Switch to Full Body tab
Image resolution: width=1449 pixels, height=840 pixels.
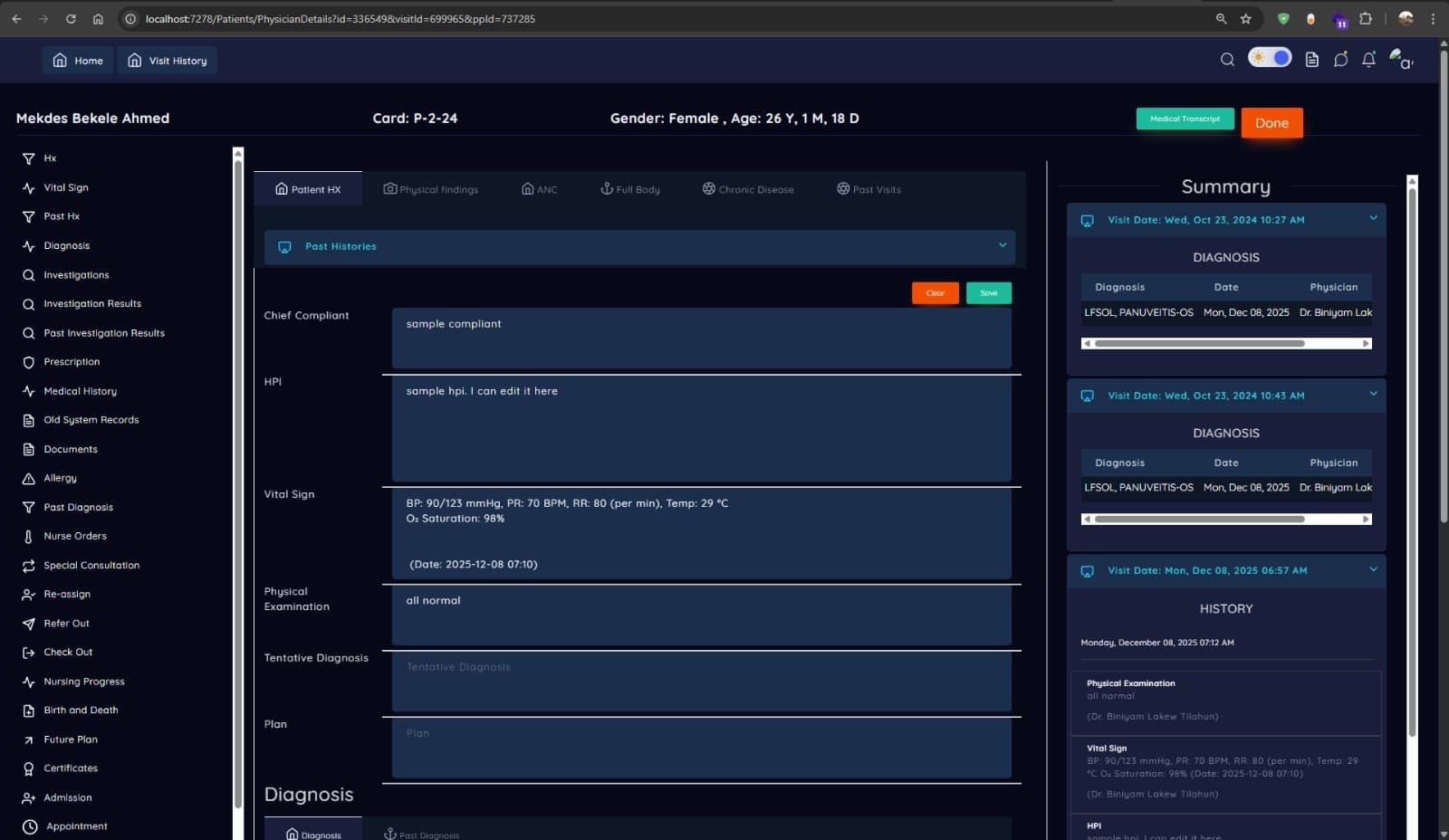[630, 189]
